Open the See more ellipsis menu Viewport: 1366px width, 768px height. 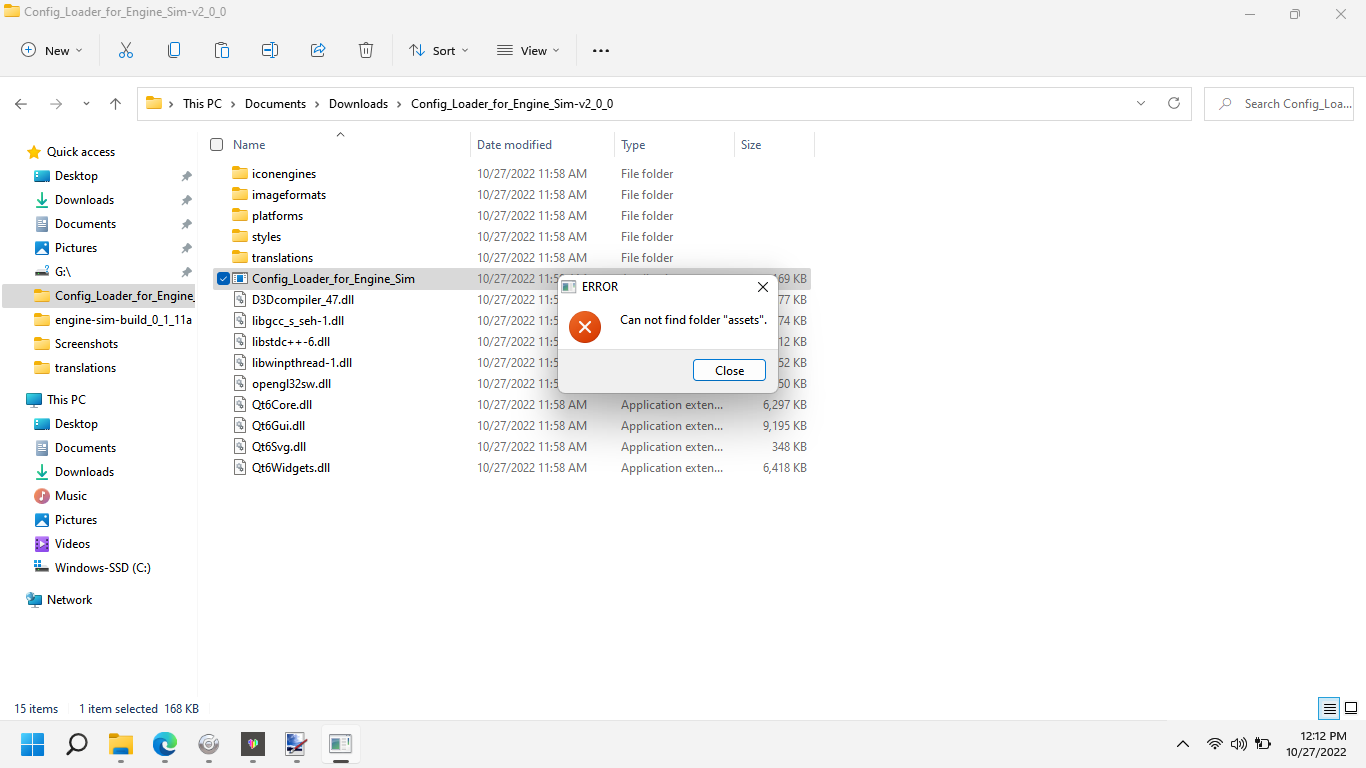click(x=600, y=50)
